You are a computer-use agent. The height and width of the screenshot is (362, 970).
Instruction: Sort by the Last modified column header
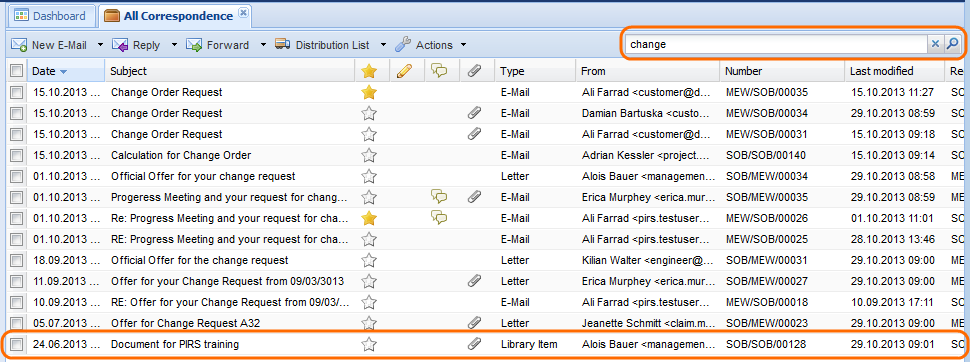pos(895,71)
